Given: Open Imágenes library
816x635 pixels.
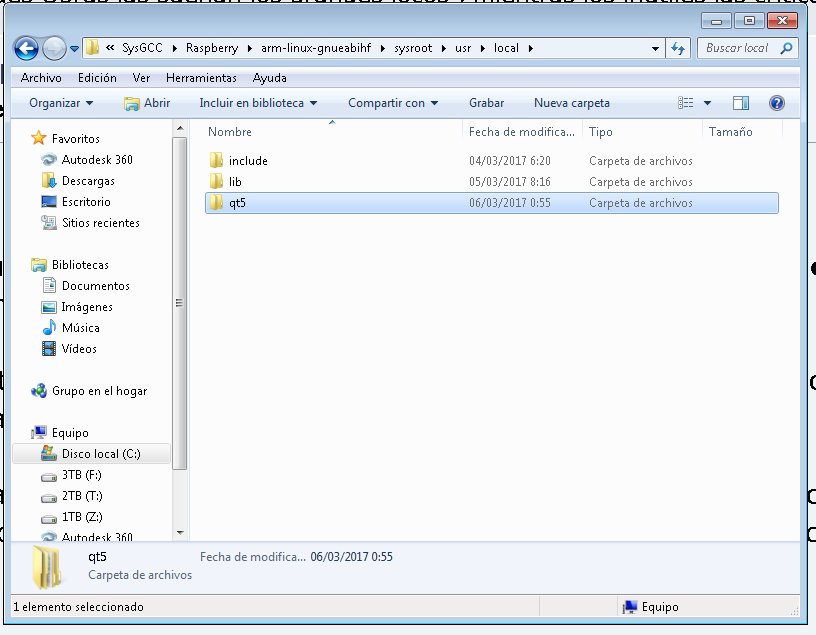Looking at the screenshot, I should [87, 307].
